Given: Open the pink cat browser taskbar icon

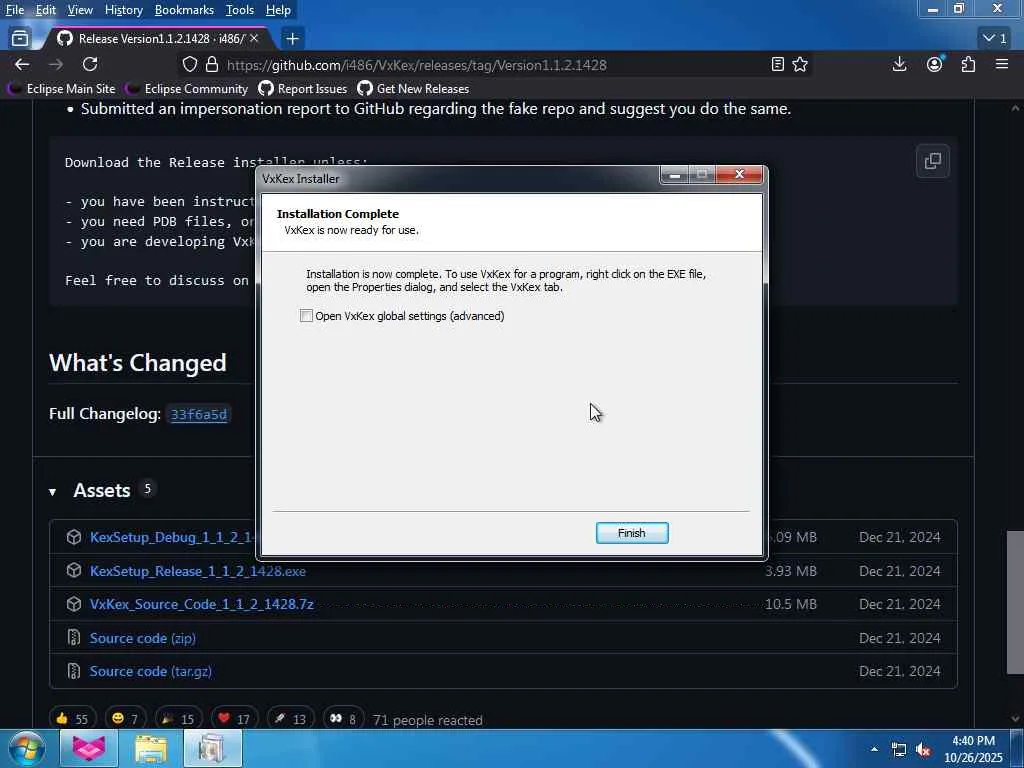Looking at the screenshot, I should pos(89,748).
